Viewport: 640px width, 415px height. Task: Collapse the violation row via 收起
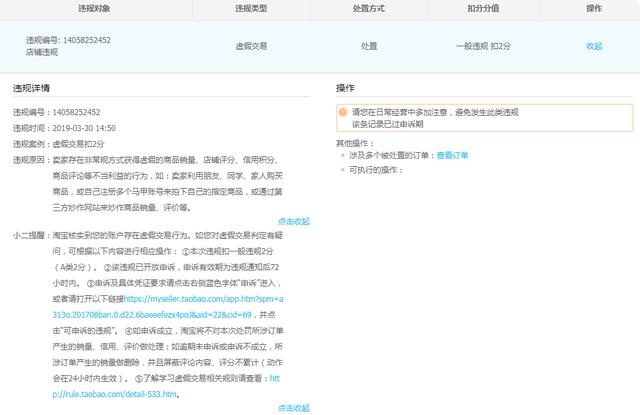(594, 46)
